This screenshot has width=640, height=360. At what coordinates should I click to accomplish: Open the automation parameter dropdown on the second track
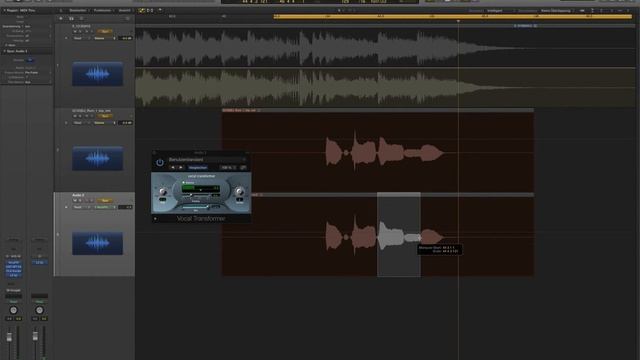pos(105,122)
